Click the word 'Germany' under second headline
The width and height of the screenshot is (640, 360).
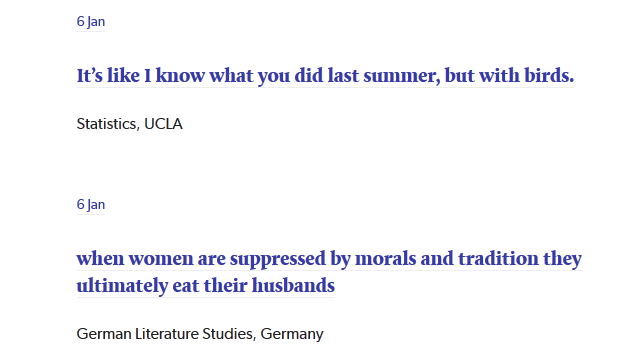pos(292,334)
